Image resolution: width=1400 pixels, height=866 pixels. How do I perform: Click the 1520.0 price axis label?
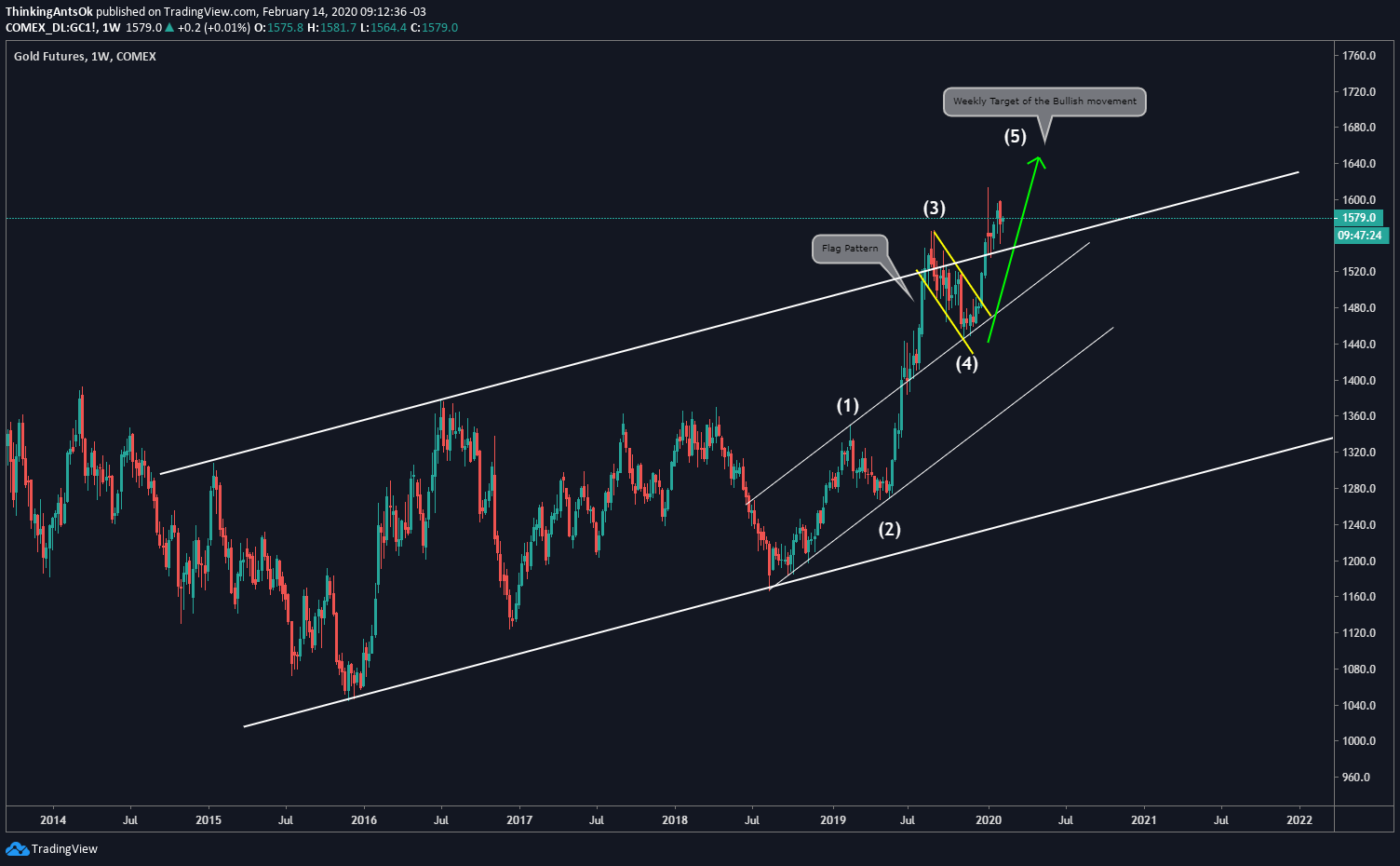(1359, 272)
